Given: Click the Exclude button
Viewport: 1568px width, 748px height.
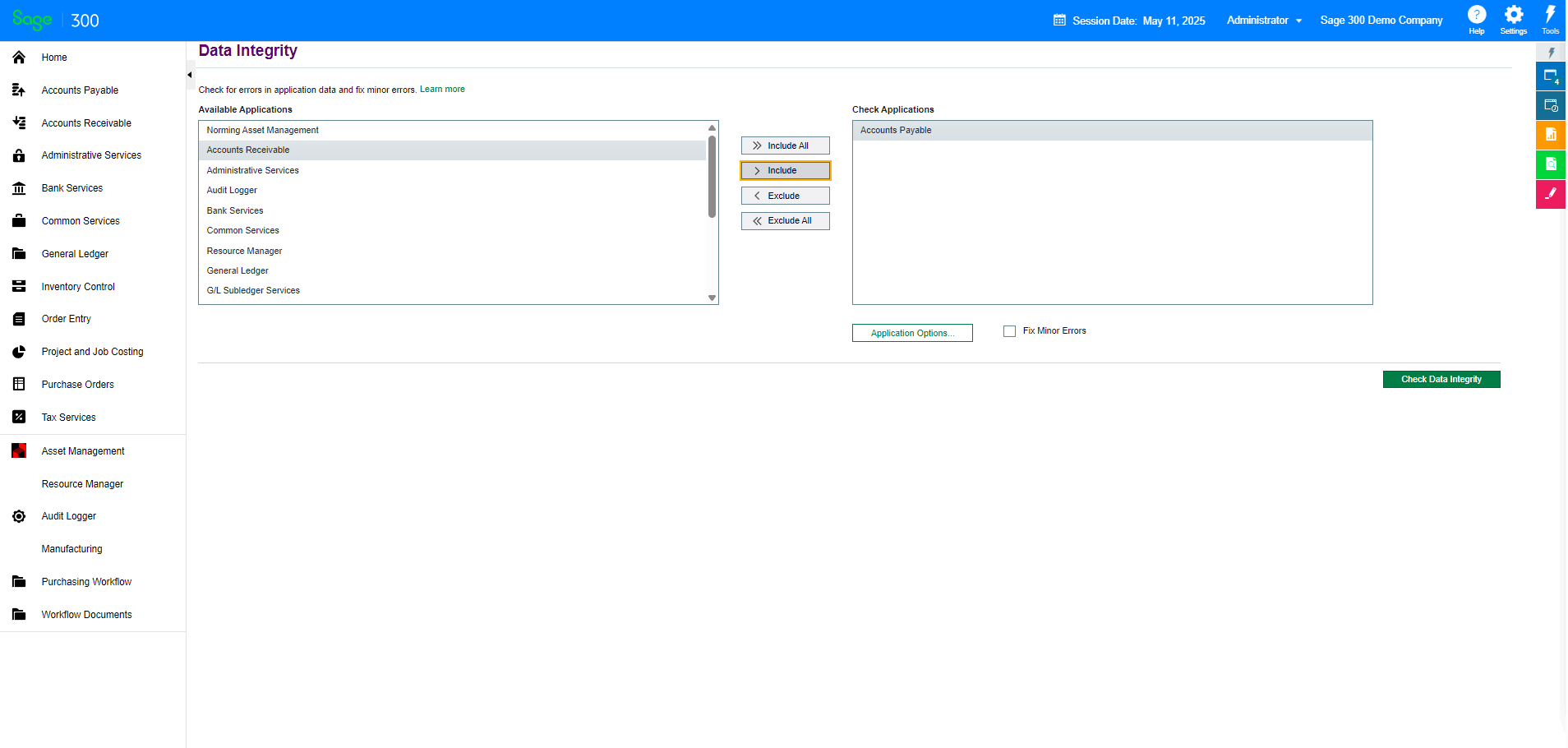Looking at the screenshot, I should (786, 196).
